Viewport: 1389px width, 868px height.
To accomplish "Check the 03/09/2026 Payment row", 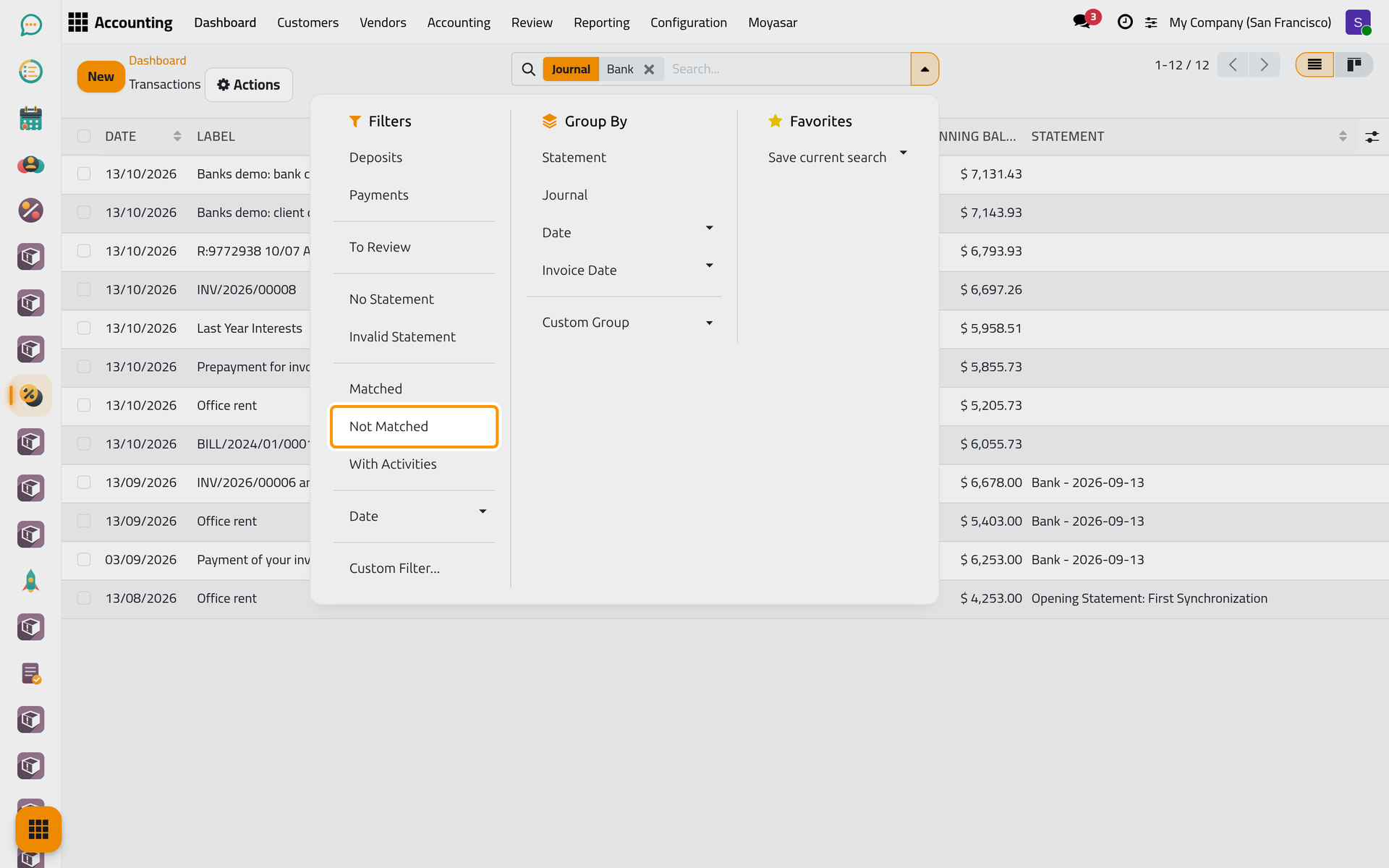I will (x=84, y=560).
